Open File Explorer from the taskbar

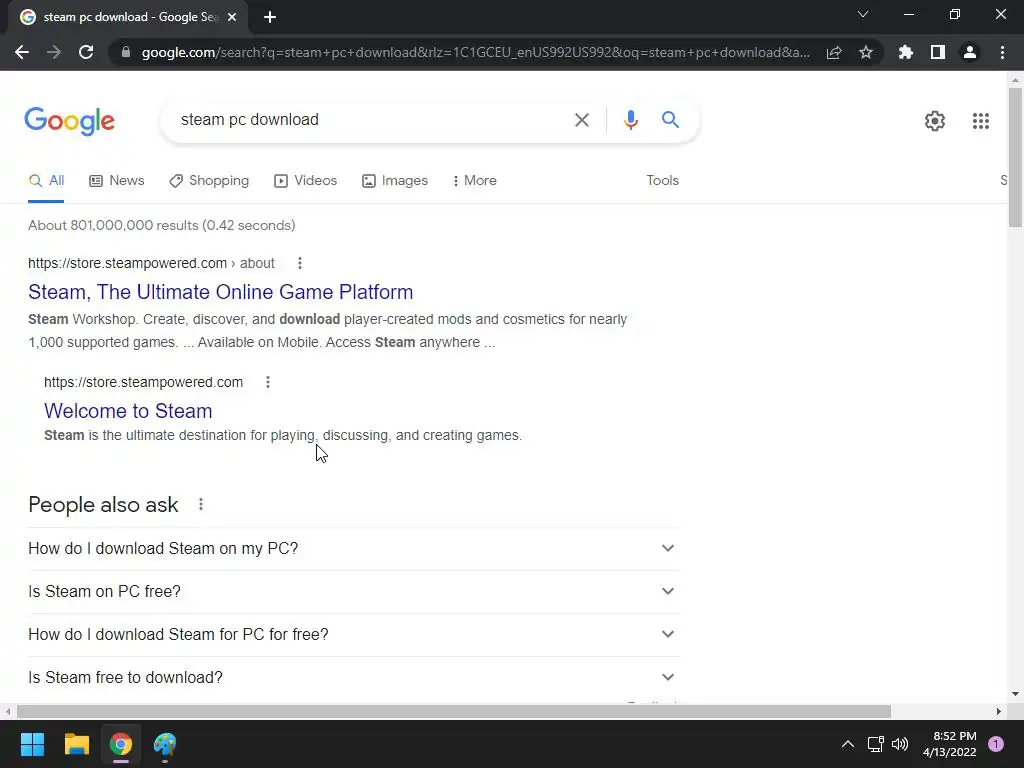click(x=76, y=744)
